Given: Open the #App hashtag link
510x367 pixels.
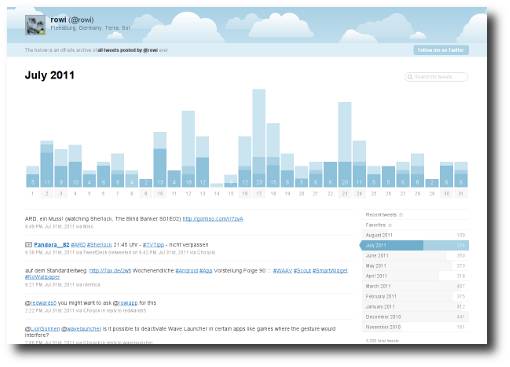Looking at the screenshot, I should click(x=206, y=271).
